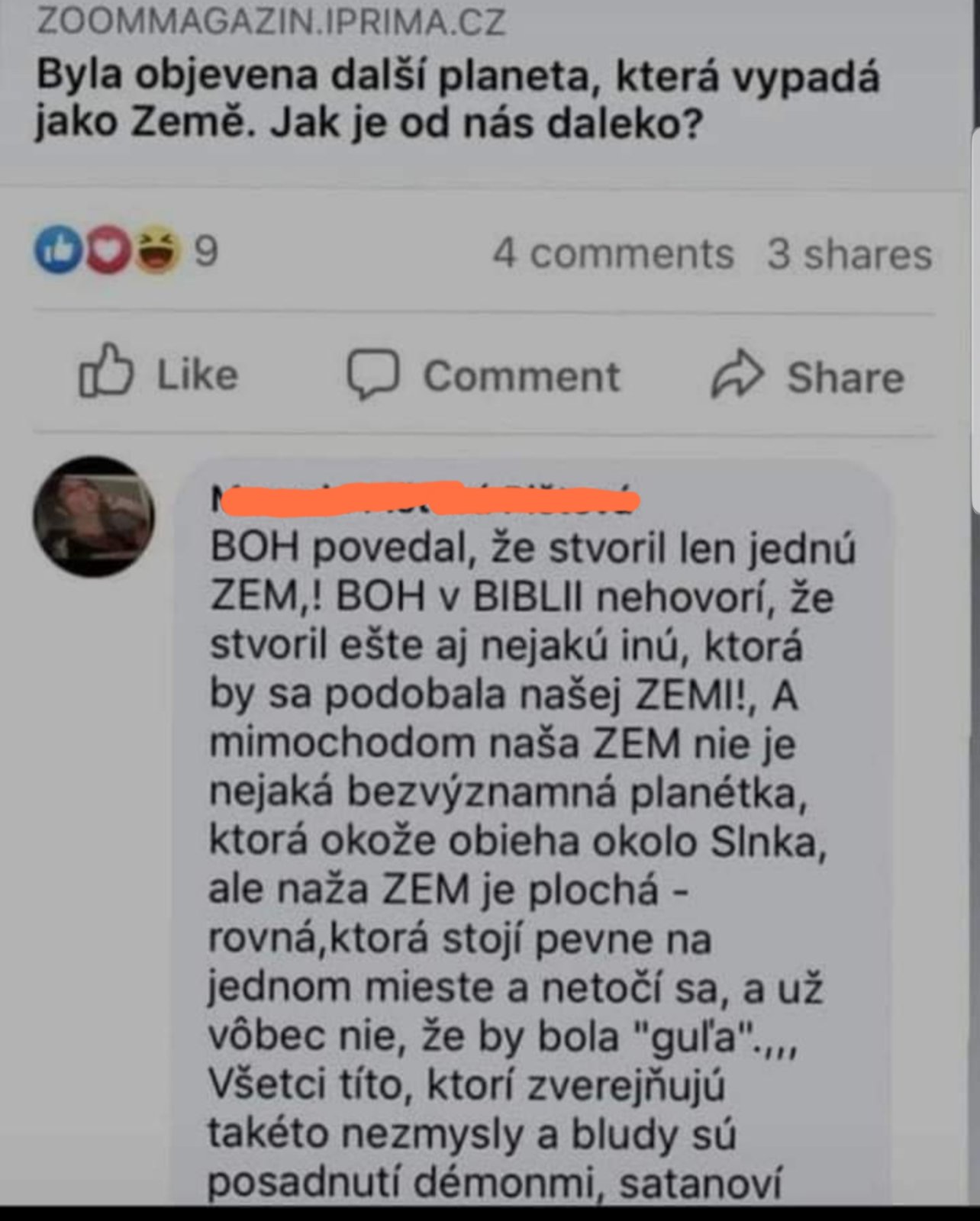
Task: Click the scrollbar handle on right edge
Action: (976, 321)
